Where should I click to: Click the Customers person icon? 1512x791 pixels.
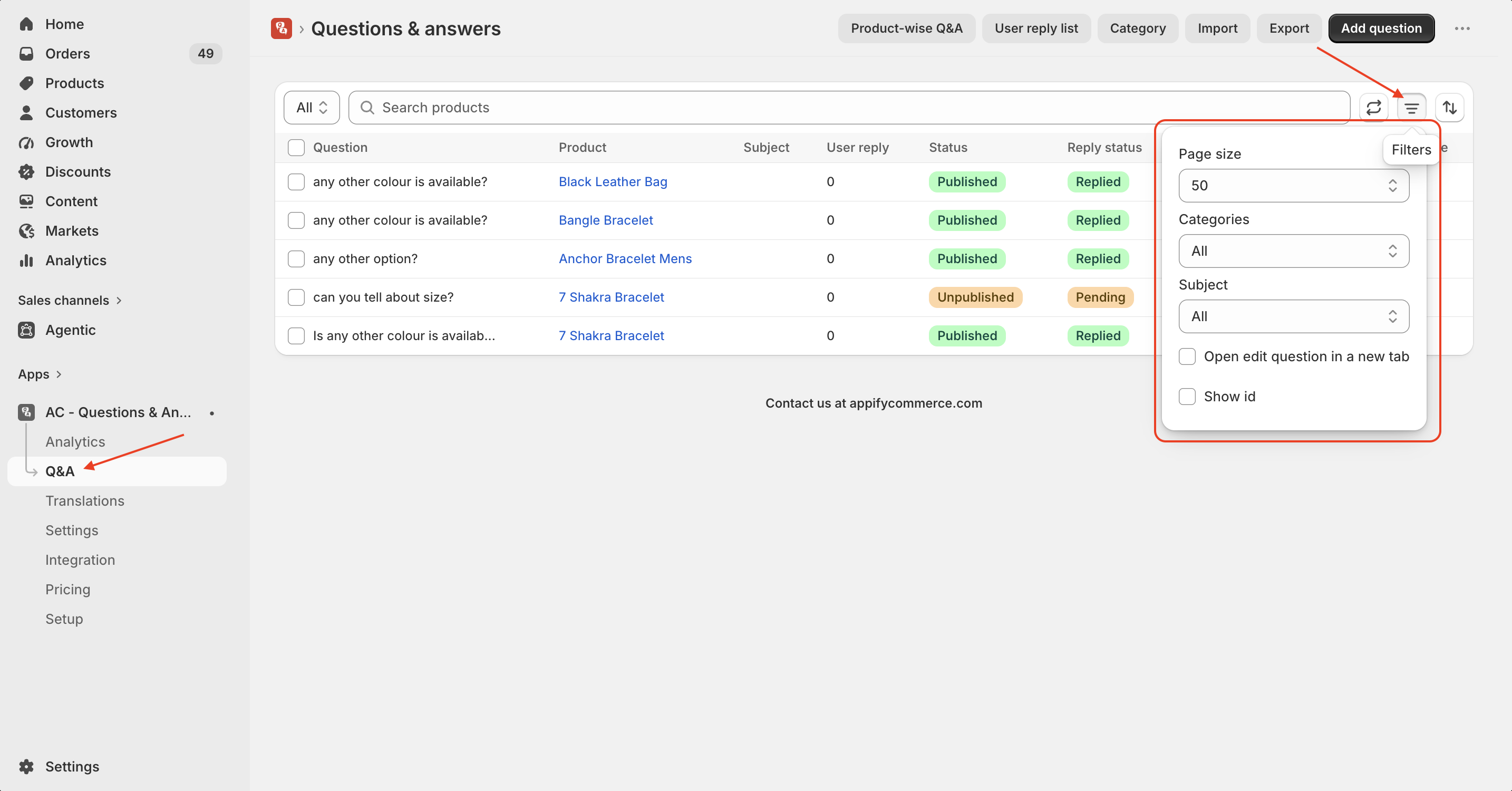(26, 113)
